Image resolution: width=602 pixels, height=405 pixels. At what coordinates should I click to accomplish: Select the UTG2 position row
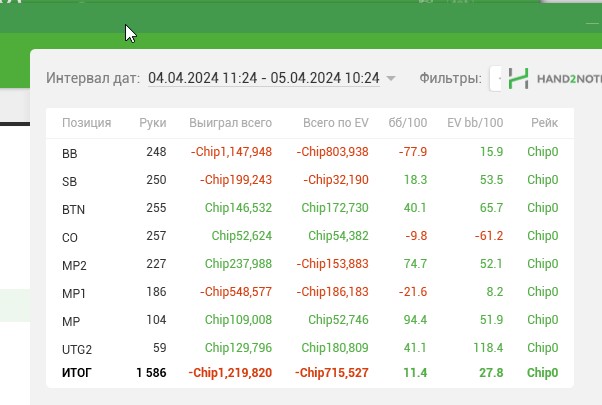[x=310, y=348]
